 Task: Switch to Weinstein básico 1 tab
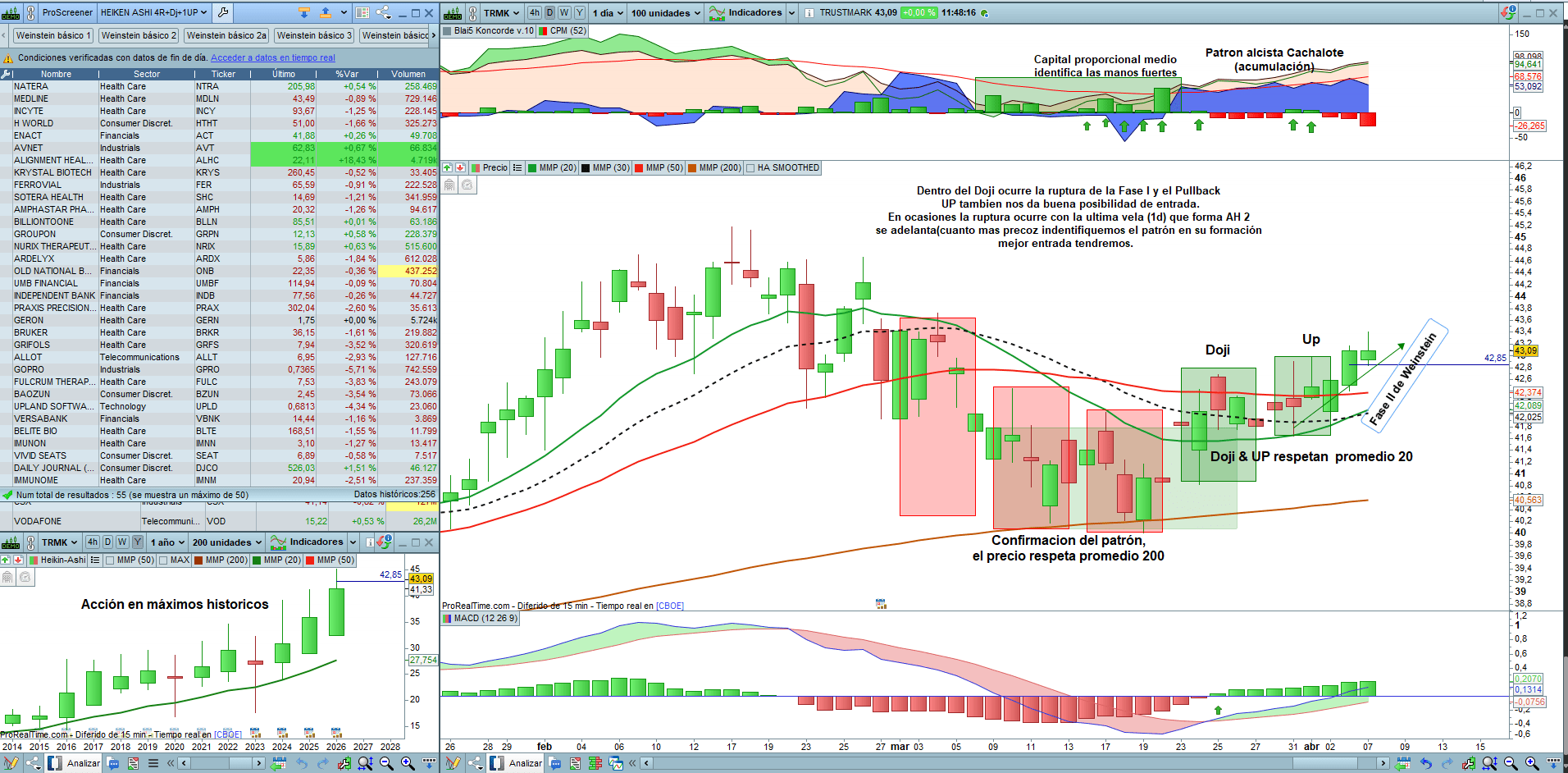[53, 35]
